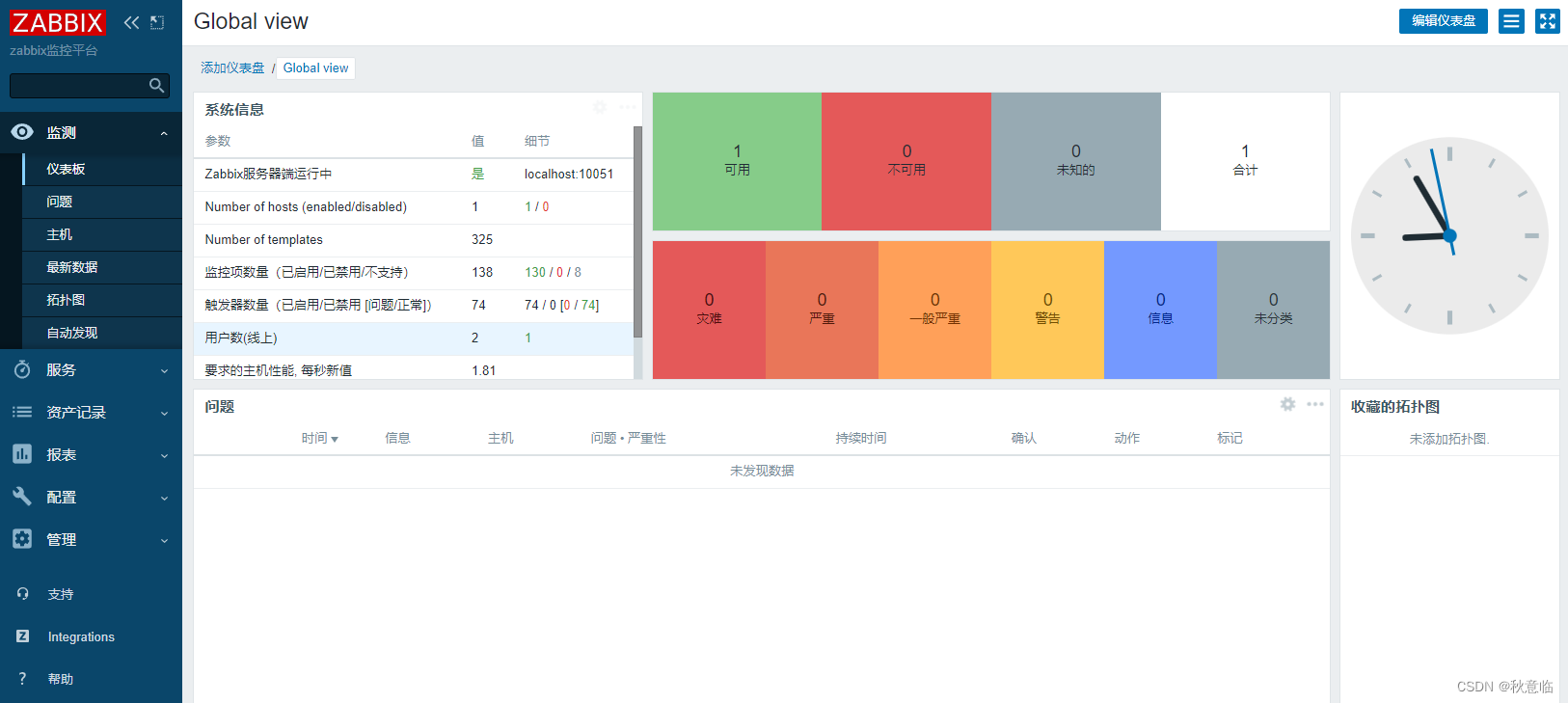1568x703 pixels.
Task: Collapse the 监测 menu section
Action: tap(164, 133)
